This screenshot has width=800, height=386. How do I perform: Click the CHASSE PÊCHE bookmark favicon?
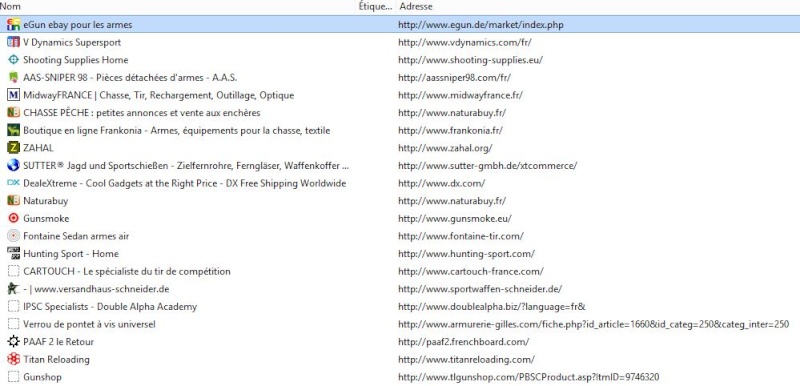click(x=14, y=113)
